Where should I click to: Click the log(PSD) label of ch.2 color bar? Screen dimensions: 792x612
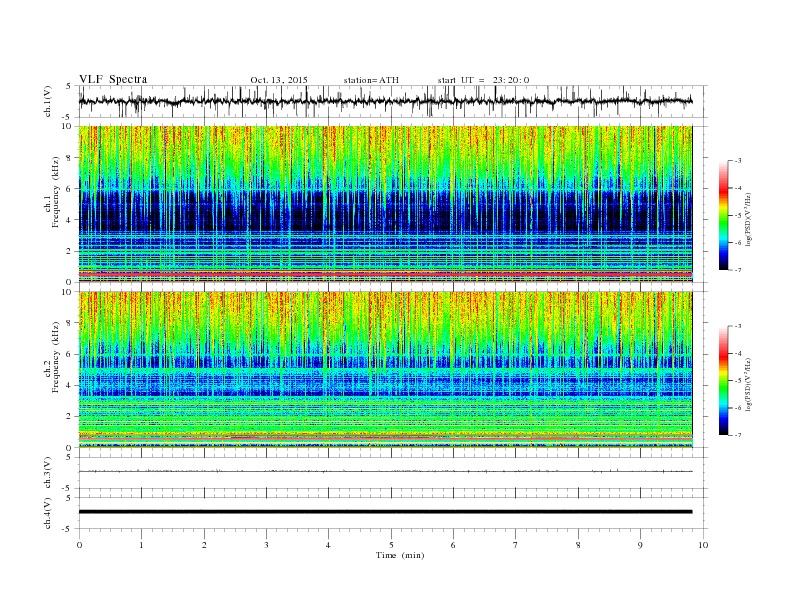click(x=748, y=383)
